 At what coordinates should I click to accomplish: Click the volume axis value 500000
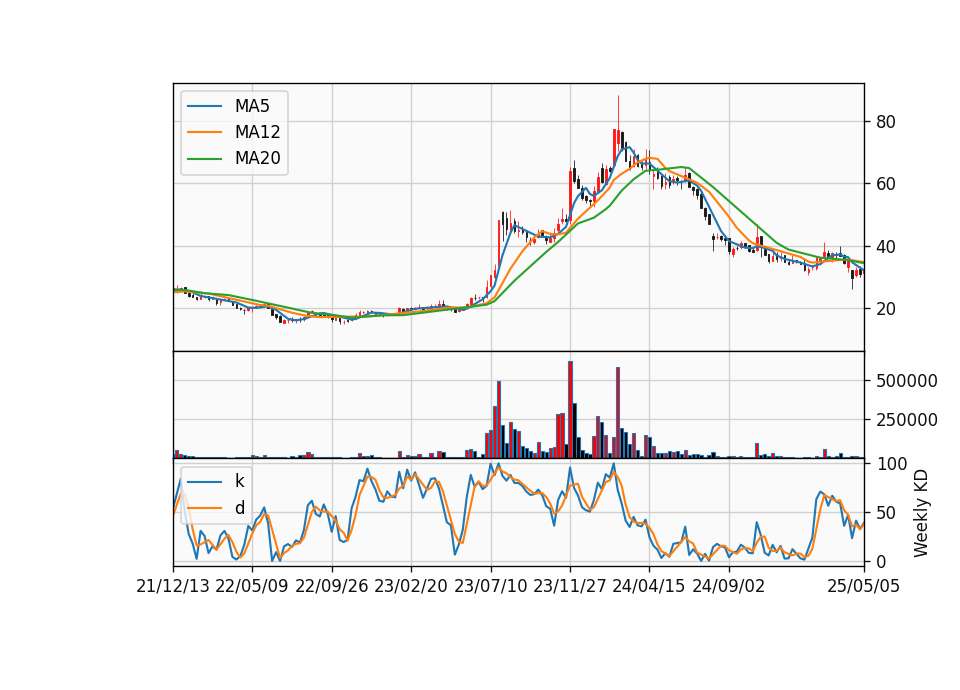pos(907,381)
